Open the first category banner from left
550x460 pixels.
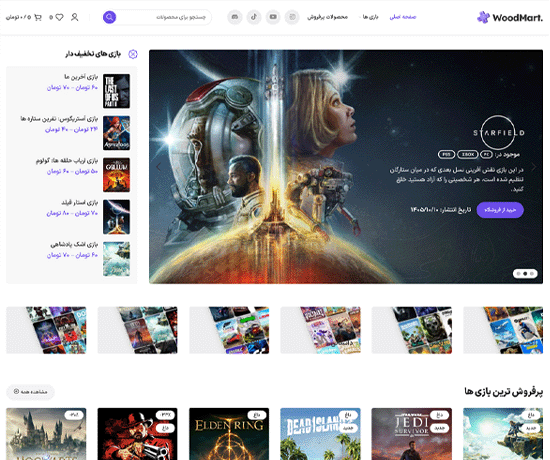(46, 330)
